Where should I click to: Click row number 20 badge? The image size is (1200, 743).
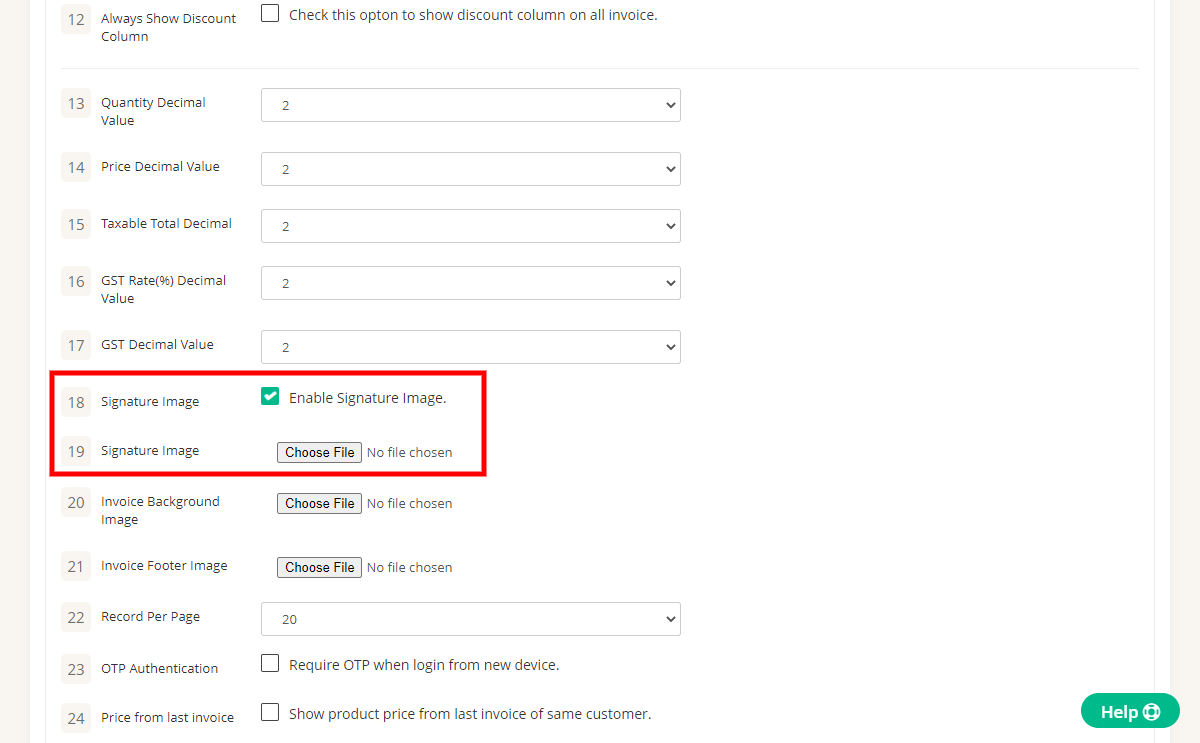(x=76, y=502)
